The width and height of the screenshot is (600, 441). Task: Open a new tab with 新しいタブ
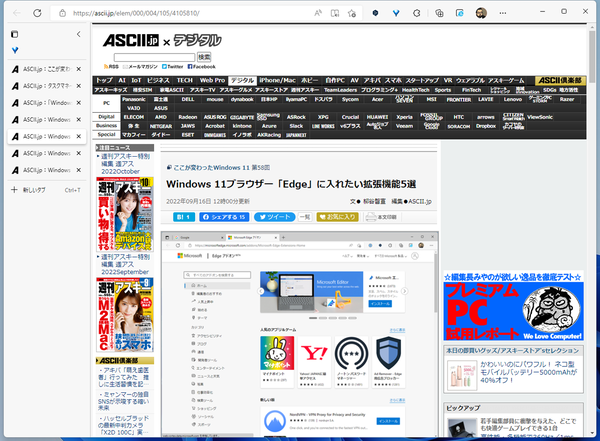[x=46, y=190]
